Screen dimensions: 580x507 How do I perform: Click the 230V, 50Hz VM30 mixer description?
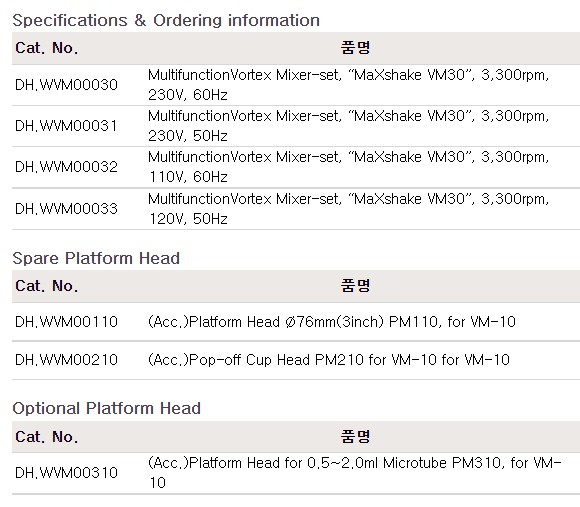point(348,126)
